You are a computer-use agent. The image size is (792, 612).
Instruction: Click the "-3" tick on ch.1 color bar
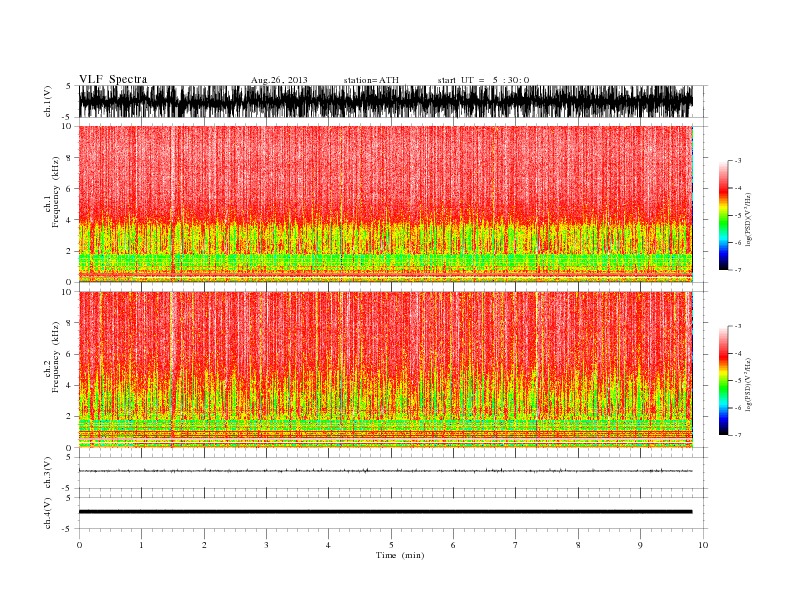coord(737,161)
